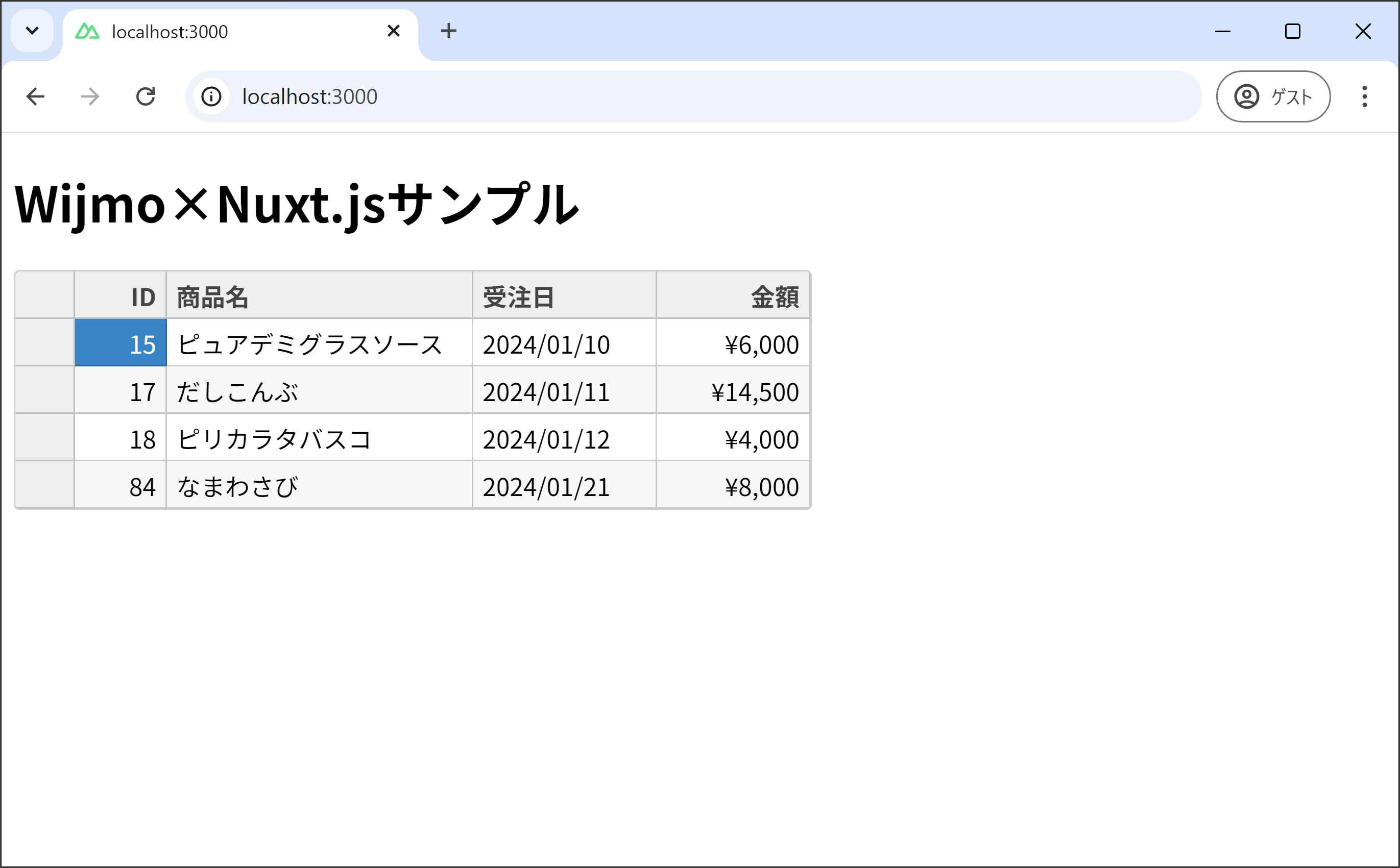The image size is (1400, 868).
Task: Sort by the 受注日 column header
Action: coord(565,295)
